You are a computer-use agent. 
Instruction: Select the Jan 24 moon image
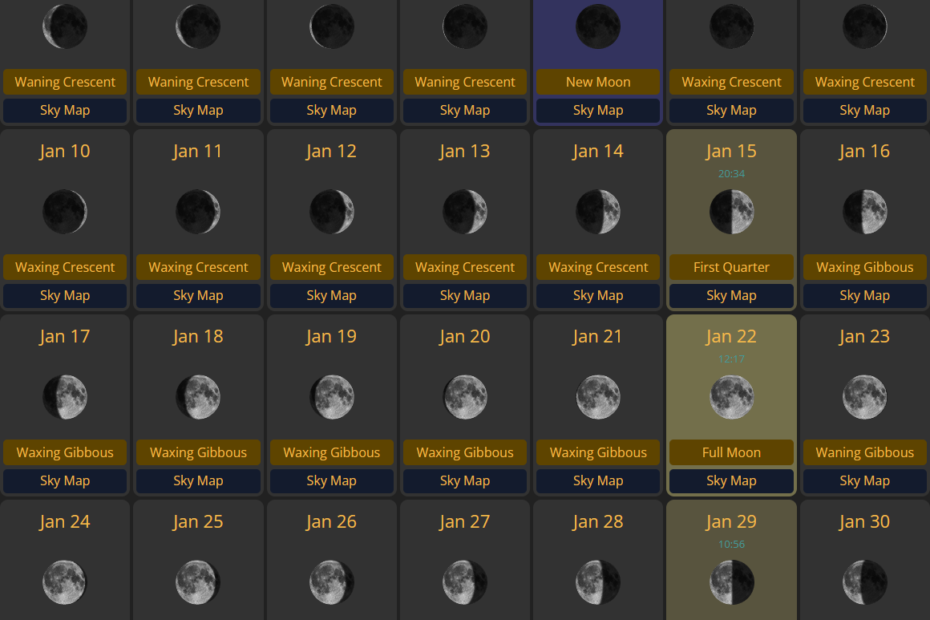65,582
